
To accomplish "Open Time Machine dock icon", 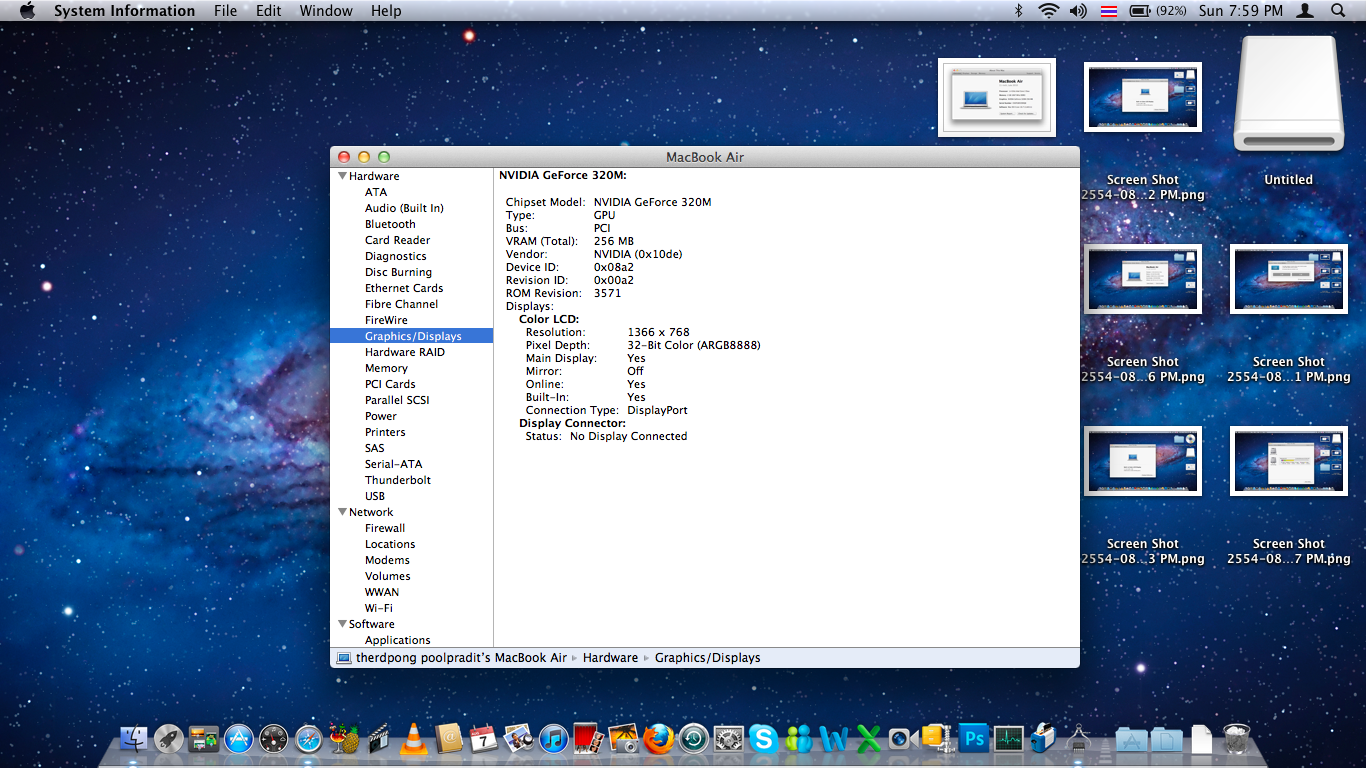I will (x=693, y=739).
